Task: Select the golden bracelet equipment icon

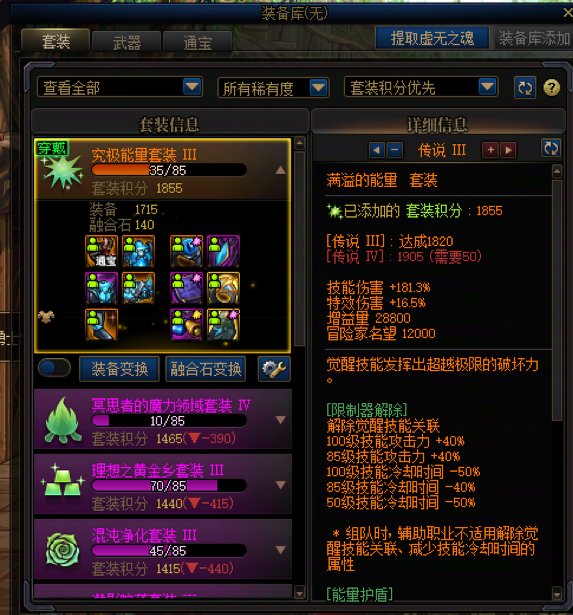Action: (x=223, y=288)
